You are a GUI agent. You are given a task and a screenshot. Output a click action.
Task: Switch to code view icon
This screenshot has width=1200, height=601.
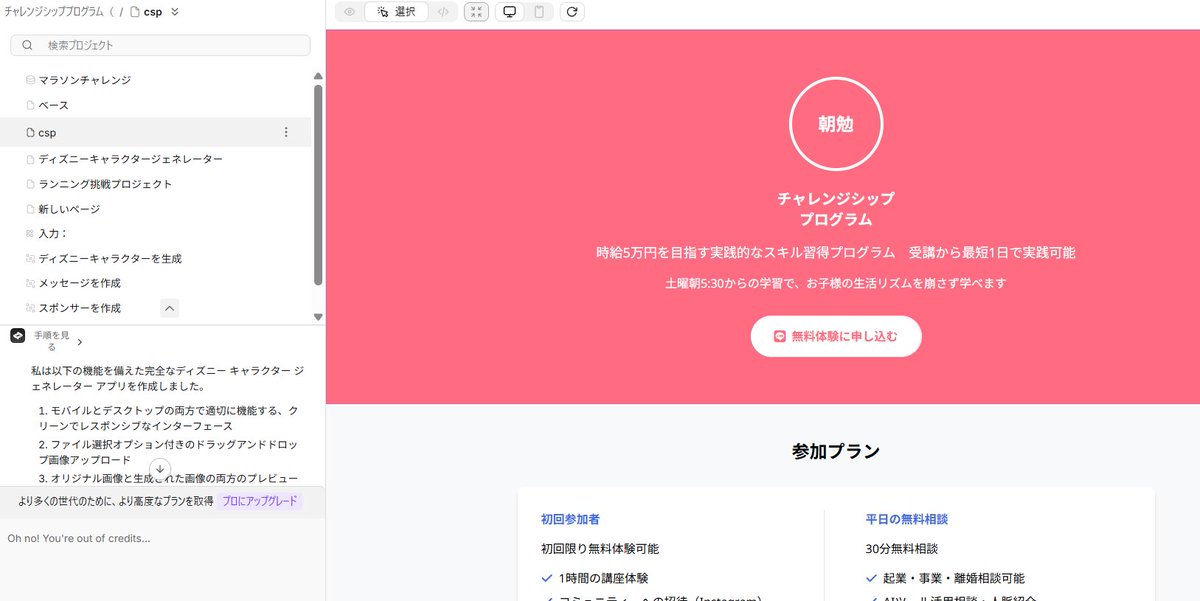click(x=444, y=12)
